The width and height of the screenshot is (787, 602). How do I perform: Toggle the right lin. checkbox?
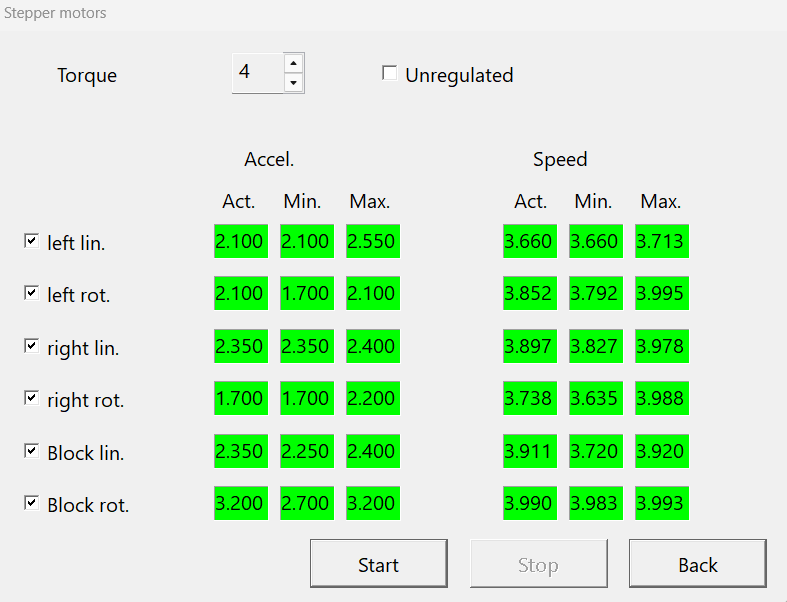pos(31,346)
